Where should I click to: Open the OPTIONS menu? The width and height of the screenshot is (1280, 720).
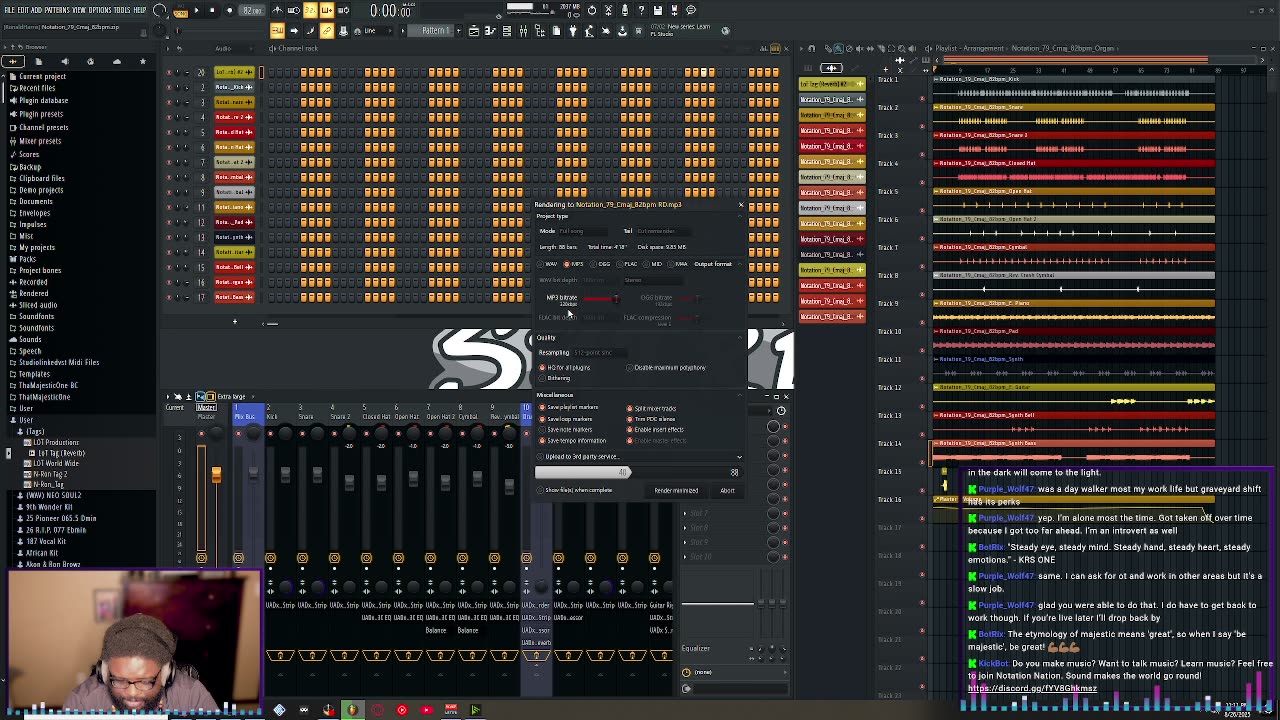(x=99, y=10)
